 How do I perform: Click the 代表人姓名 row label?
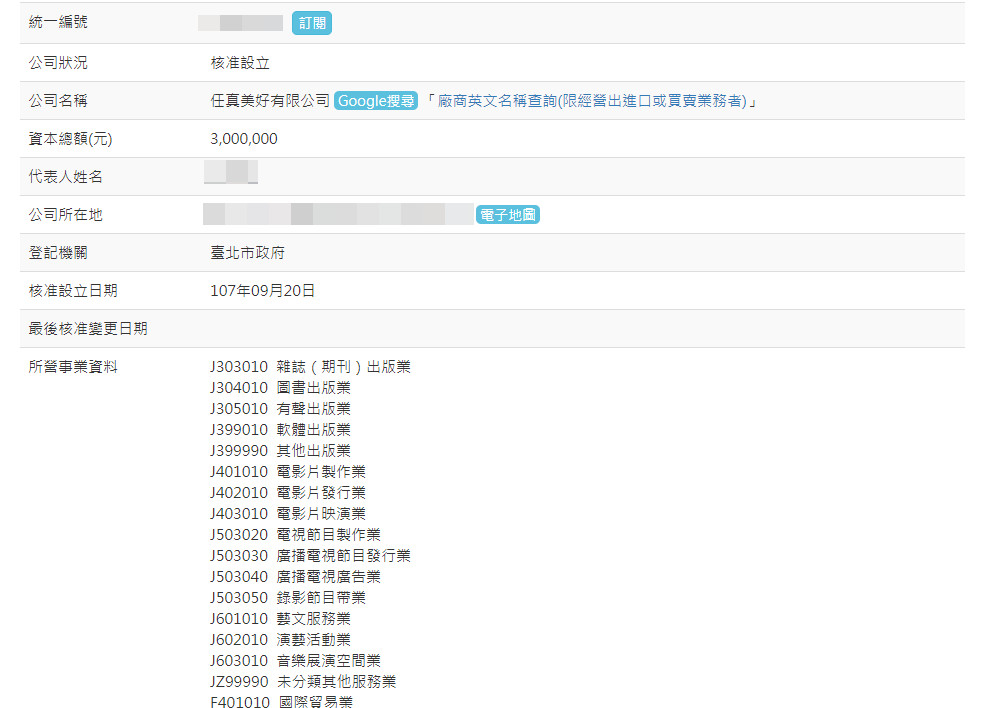pyautogui.click(x=66, y=177)
